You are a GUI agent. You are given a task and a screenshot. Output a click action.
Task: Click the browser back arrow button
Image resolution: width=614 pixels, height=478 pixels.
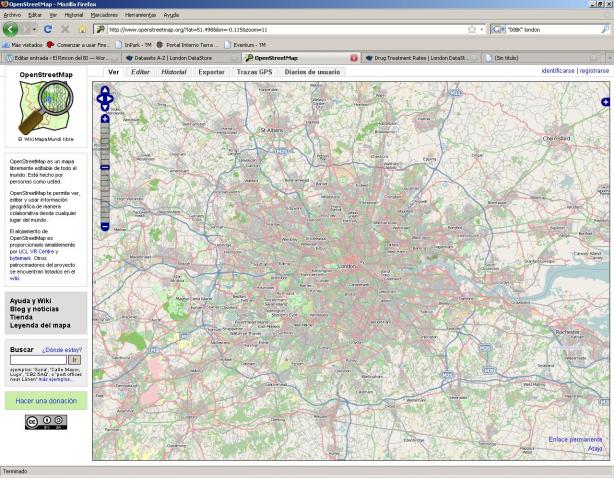tap(11, 29)
